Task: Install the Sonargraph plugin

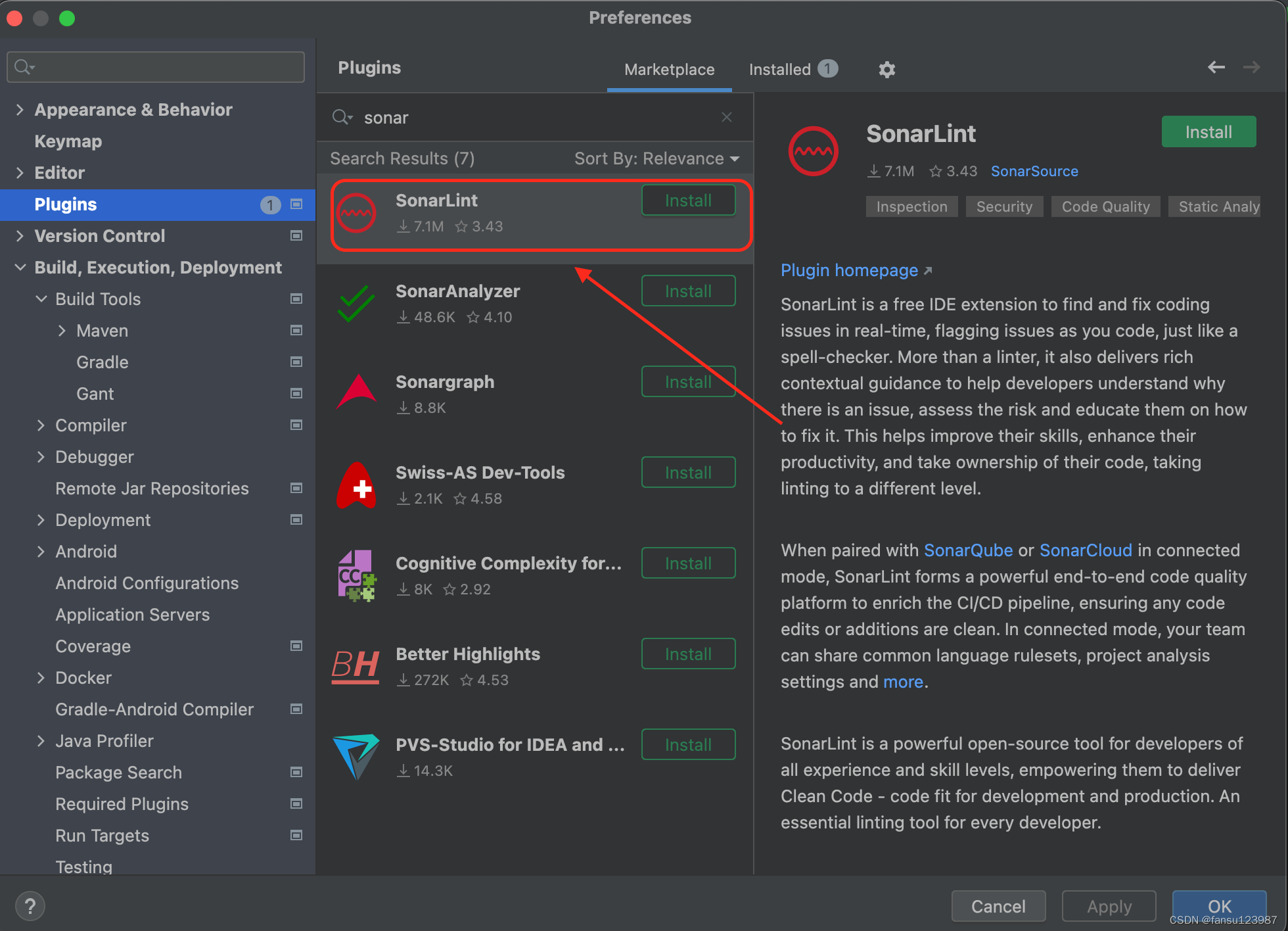Action: tap(688, 382)
